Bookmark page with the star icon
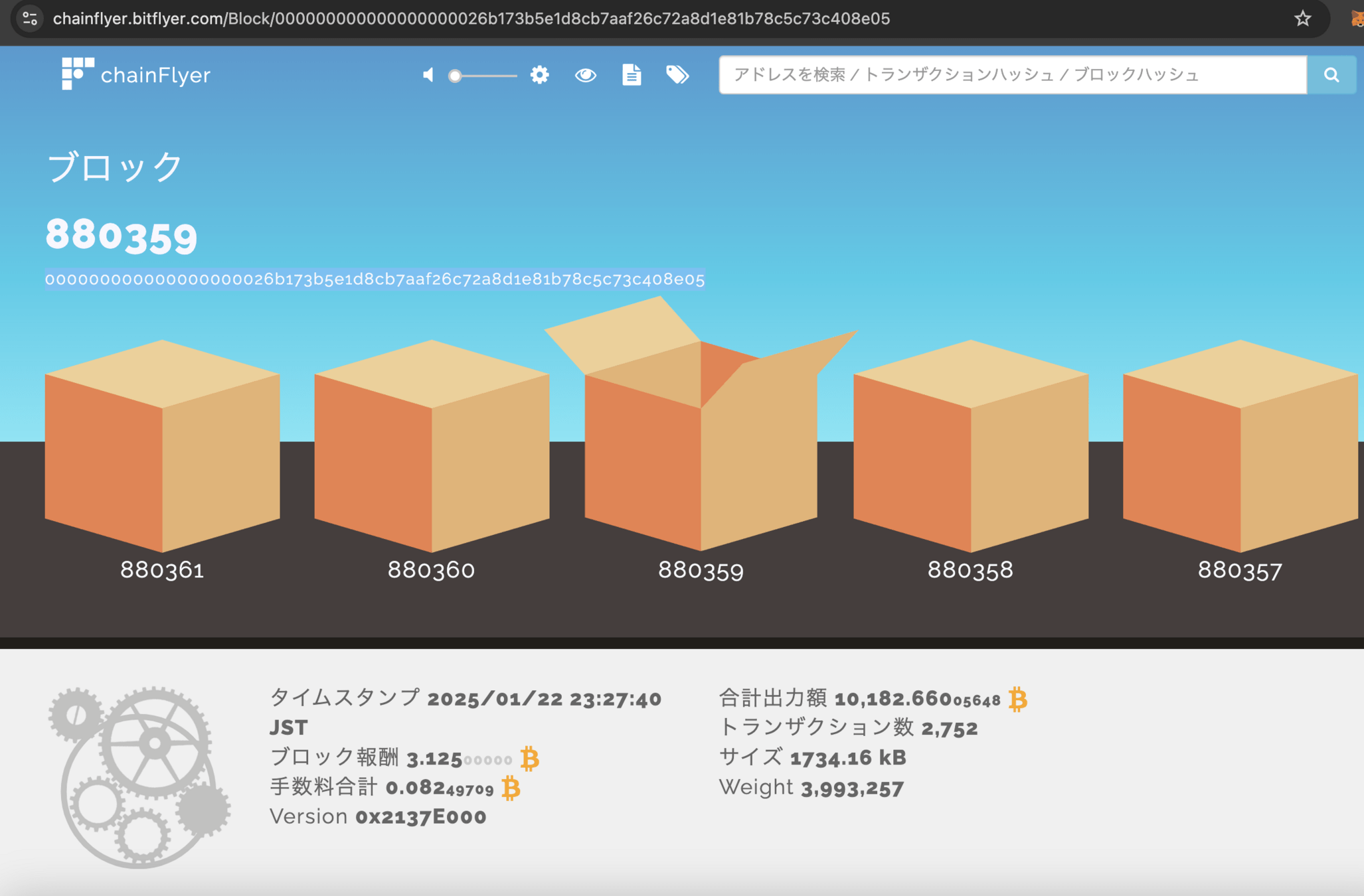Viewport: 1364px width, 896px height. (x=1302, y=19)
